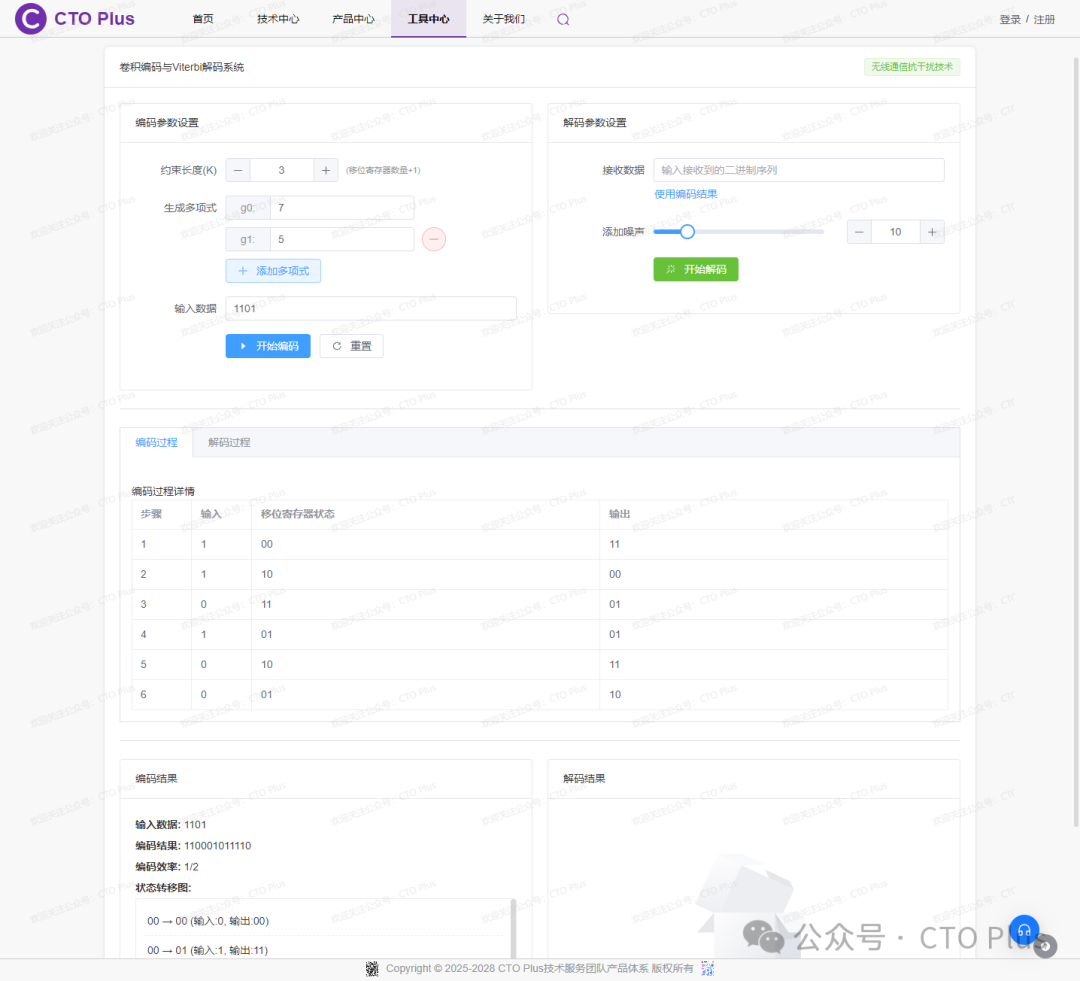1080x981 pixels.
Task: Click 无线通信抗干扰技术 tag
Action: pos(912,67)
